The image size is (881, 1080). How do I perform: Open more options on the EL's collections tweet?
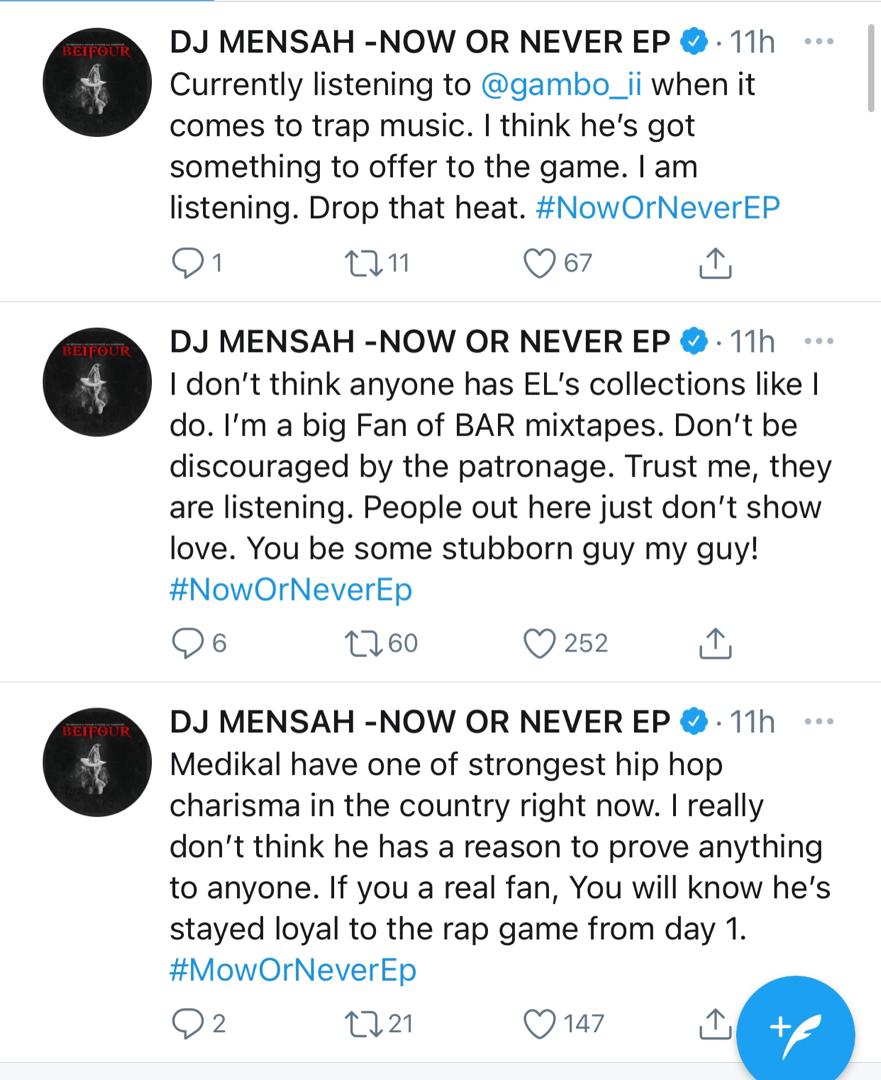tap(819, 342)
